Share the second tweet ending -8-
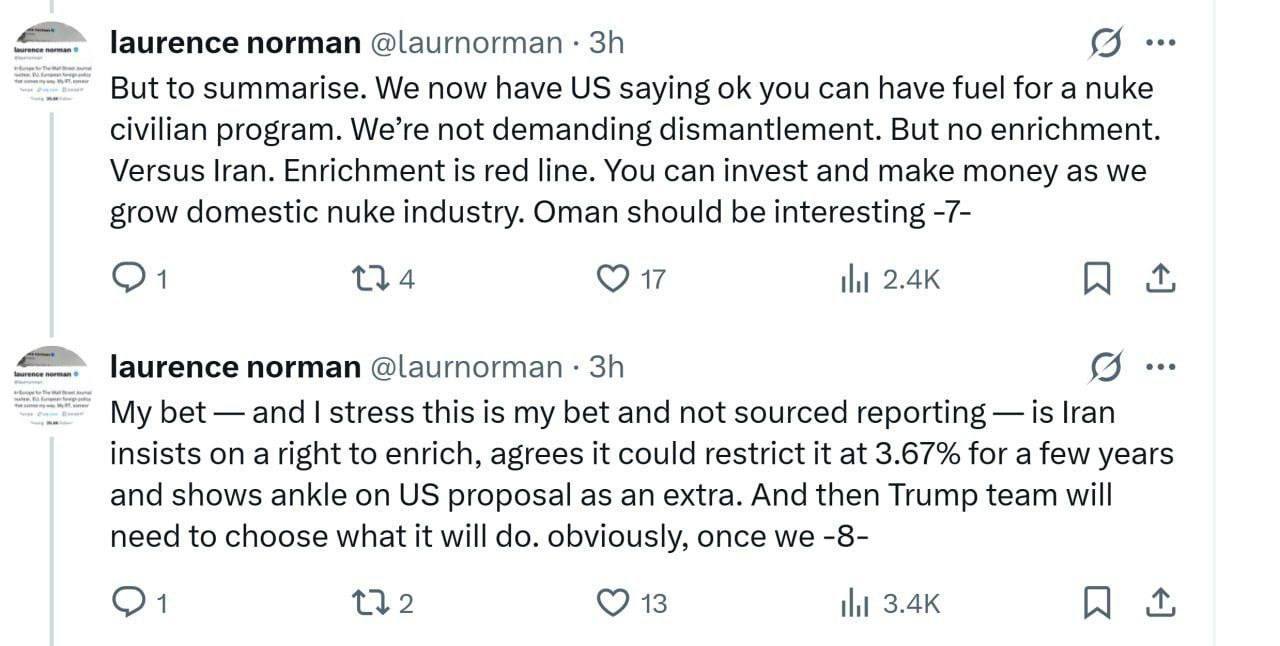Viewport: 1280px width, 646px height. (x=1159, y=603)
